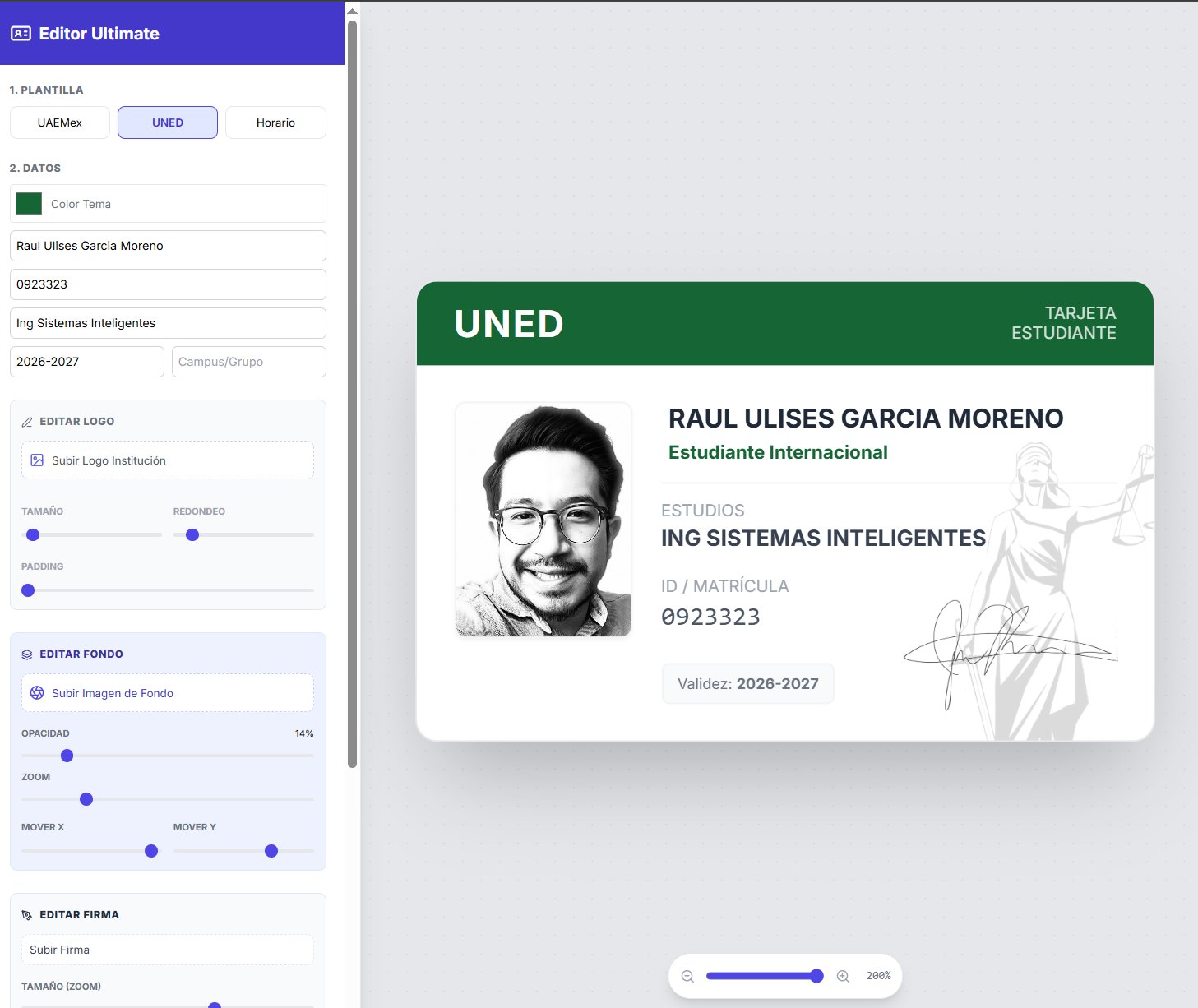This screenshot has height=1008, width=1198.
Task: Click the image icon in Subir Logo Institución
Action: tap(37, 460)
